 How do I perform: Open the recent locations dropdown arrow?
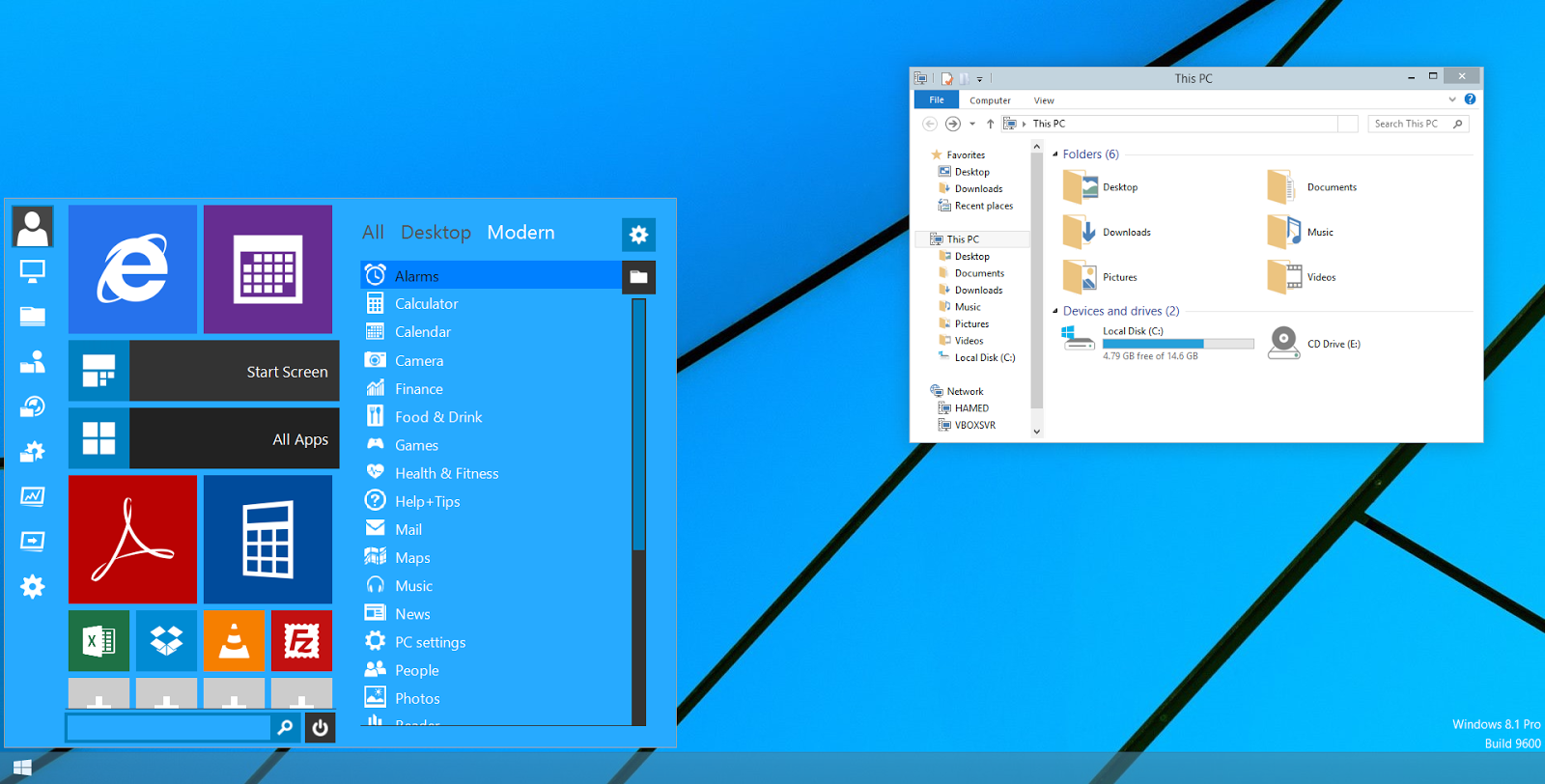(x=972, y=124)
